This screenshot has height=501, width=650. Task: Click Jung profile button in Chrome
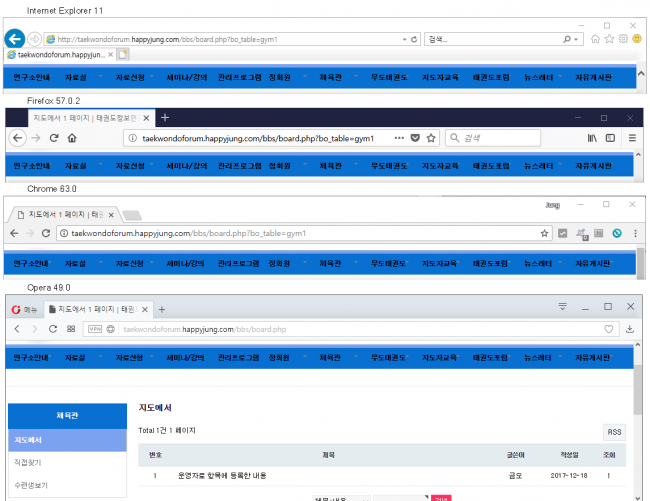[x=553, y=205]
